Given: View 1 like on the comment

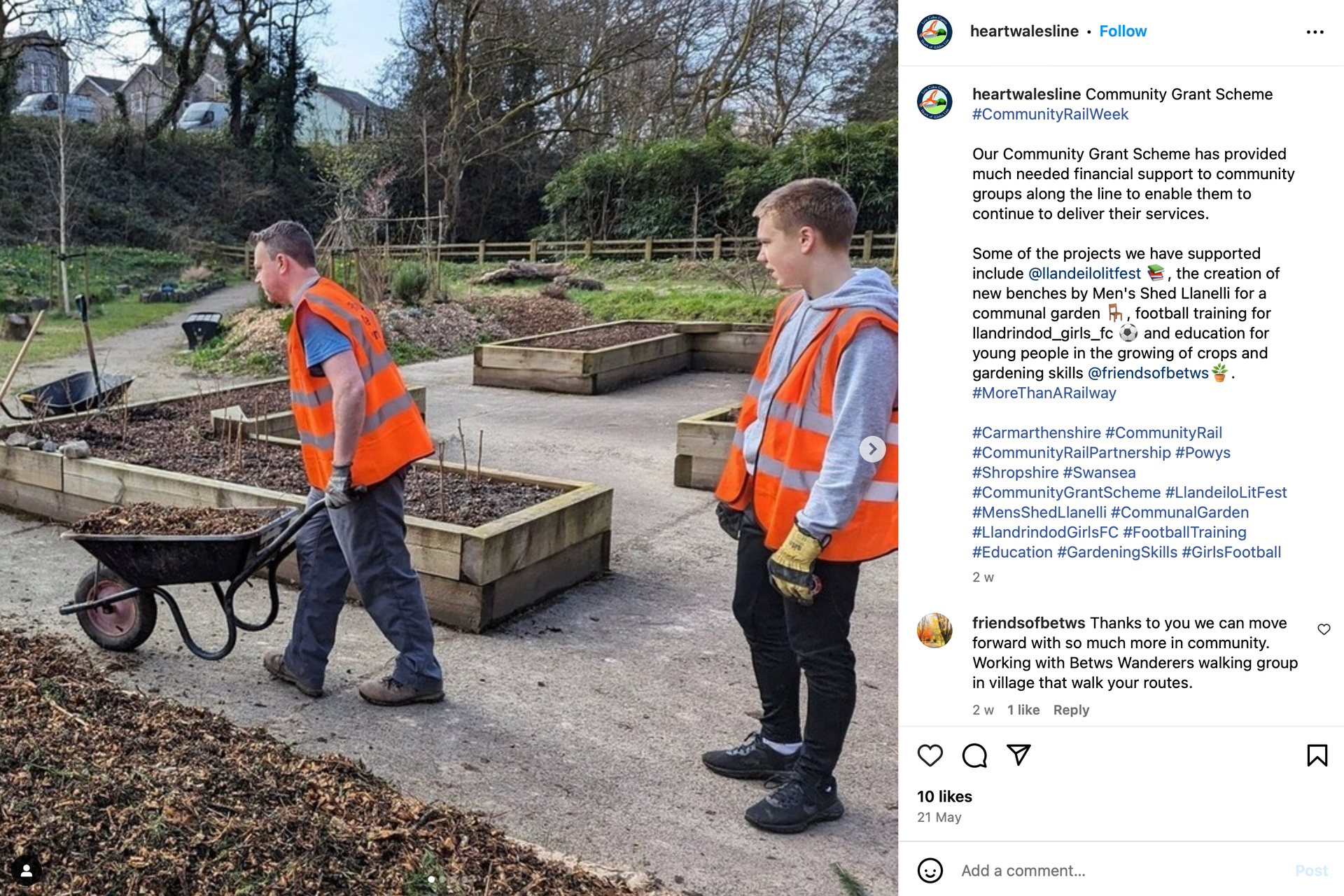Looking at the screenshot, I should pos(1023,710).
